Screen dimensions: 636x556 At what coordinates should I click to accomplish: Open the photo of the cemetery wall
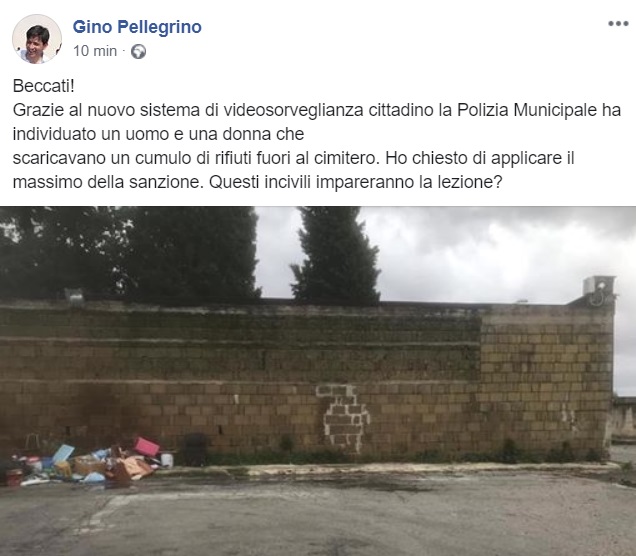(318, 381)
